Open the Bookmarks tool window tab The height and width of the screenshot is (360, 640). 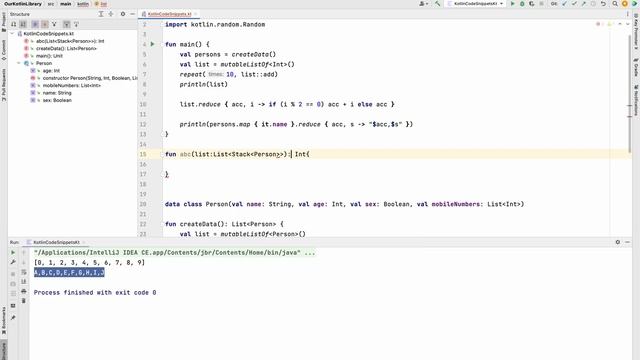pos(4,321)
